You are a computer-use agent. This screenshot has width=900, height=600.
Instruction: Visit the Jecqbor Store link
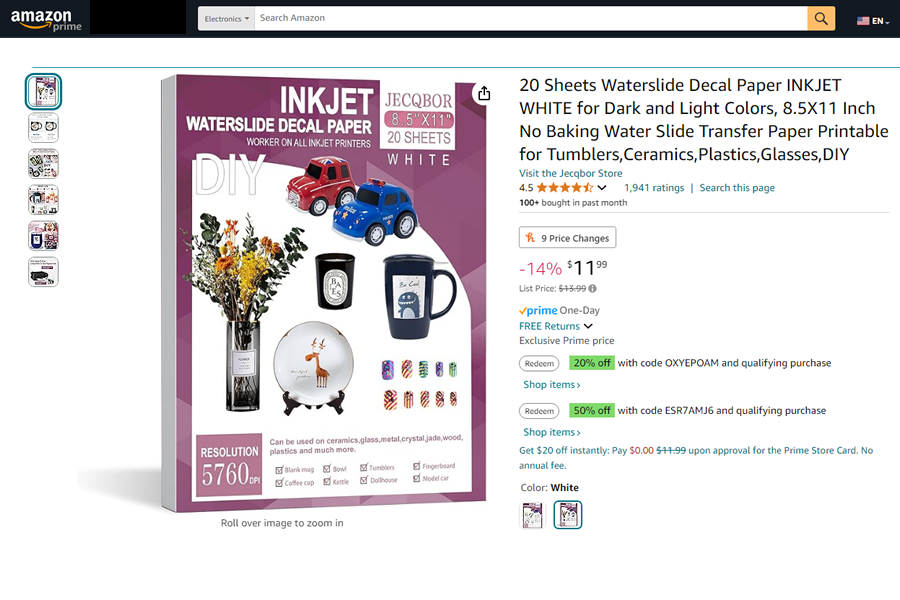pyautogui.click(x=571, y=173)
